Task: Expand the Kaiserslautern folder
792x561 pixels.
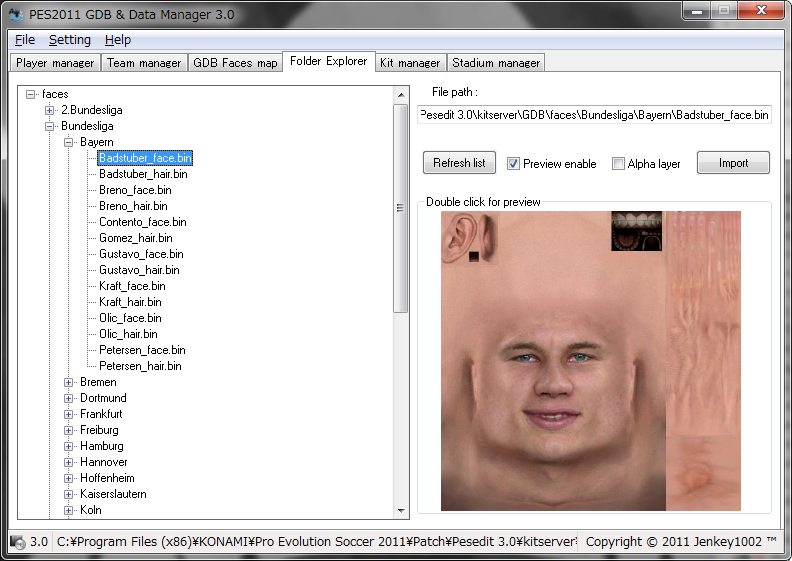Action: [69, 494]
